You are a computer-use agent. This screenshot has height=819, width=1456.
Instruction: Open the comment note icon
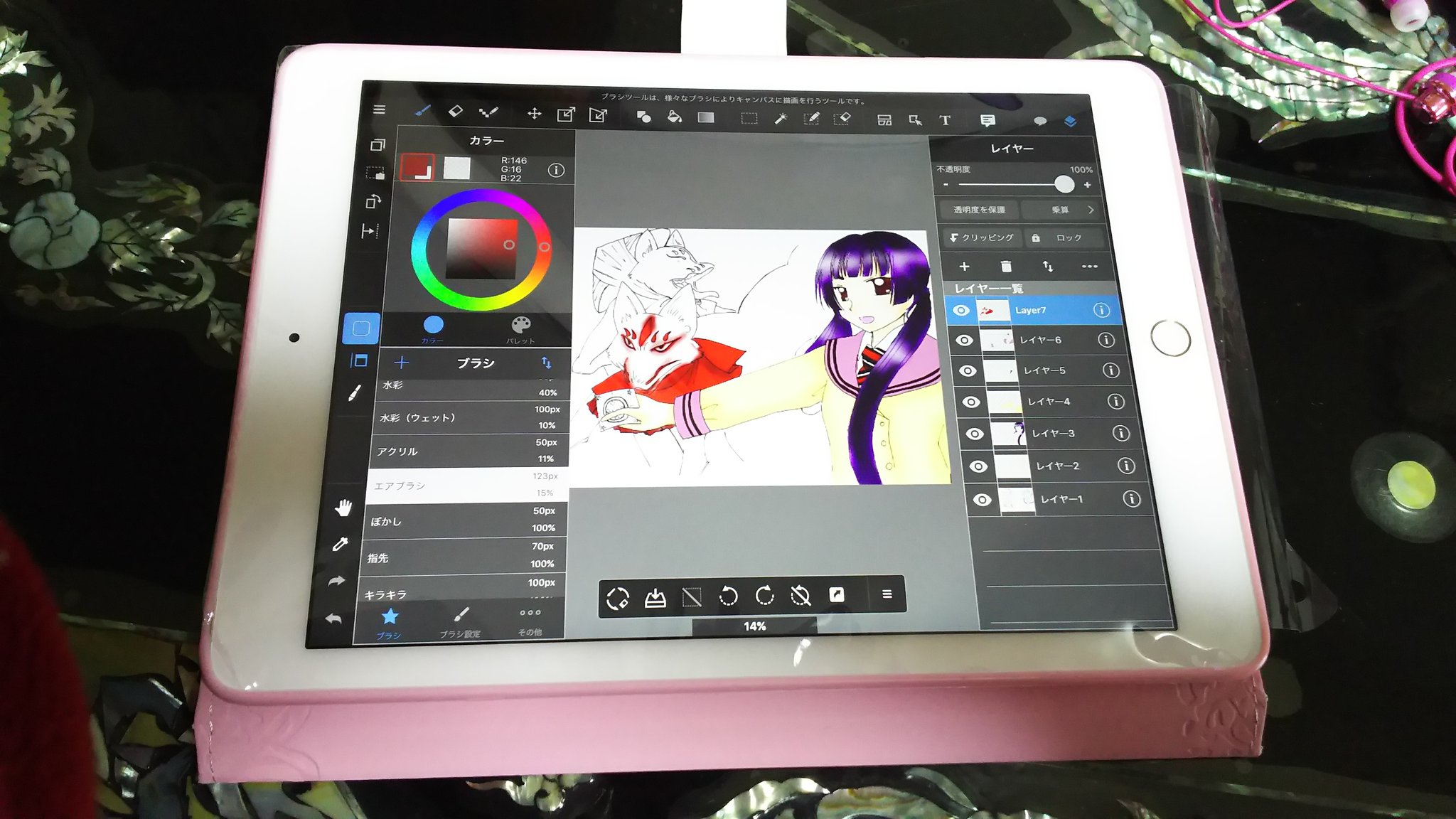tap(987, 121)
